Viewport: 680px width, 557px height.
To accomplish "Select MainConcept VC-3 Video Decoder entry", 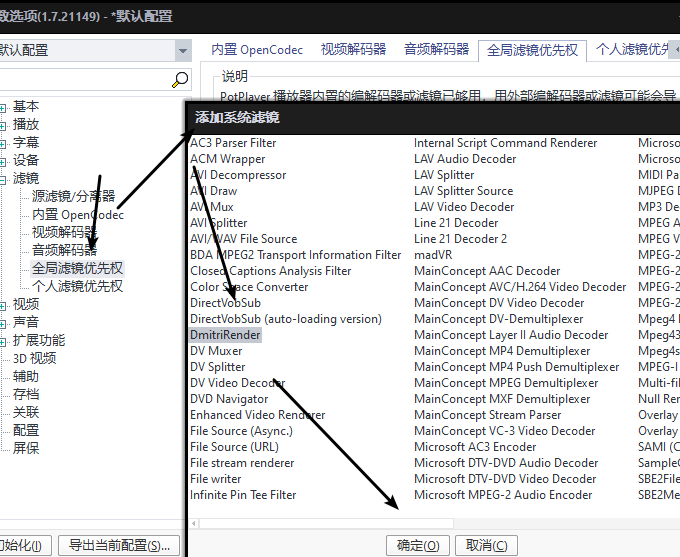I will 504,431.
